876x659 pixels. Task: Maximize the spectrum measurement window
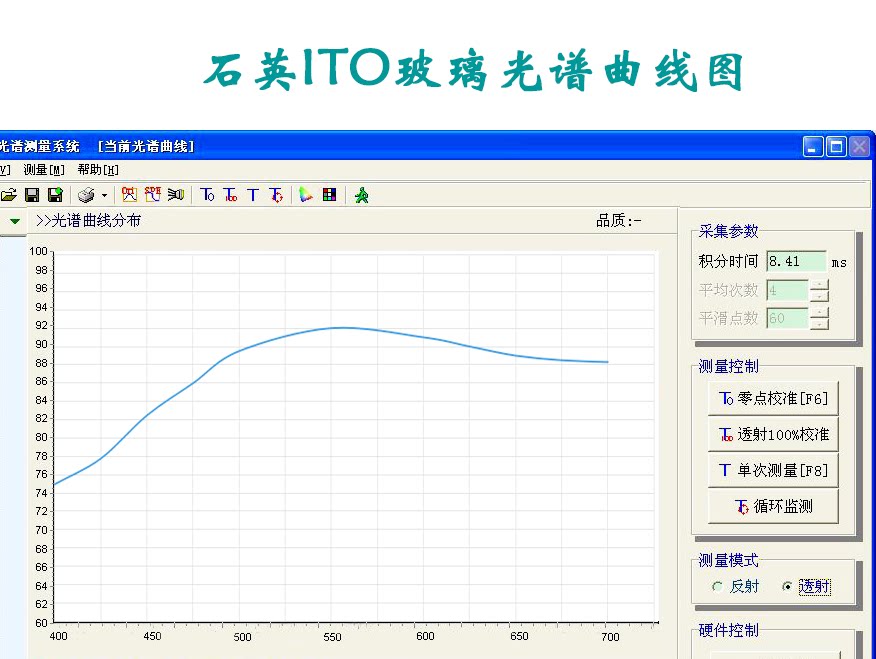836,147
